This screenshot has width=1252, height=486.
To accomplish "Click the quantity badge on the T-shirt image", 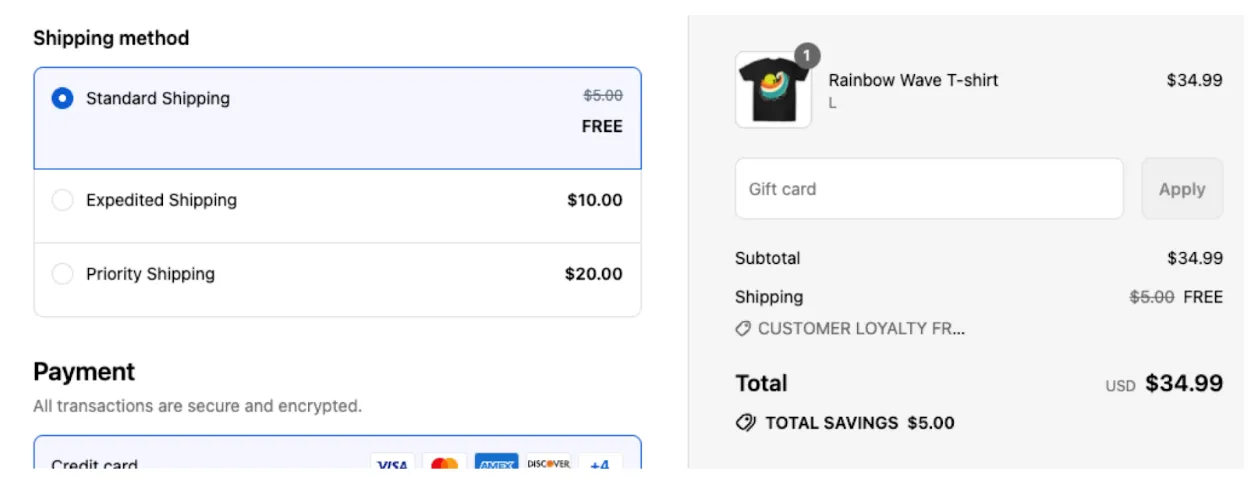I will (x=807, y=55).
